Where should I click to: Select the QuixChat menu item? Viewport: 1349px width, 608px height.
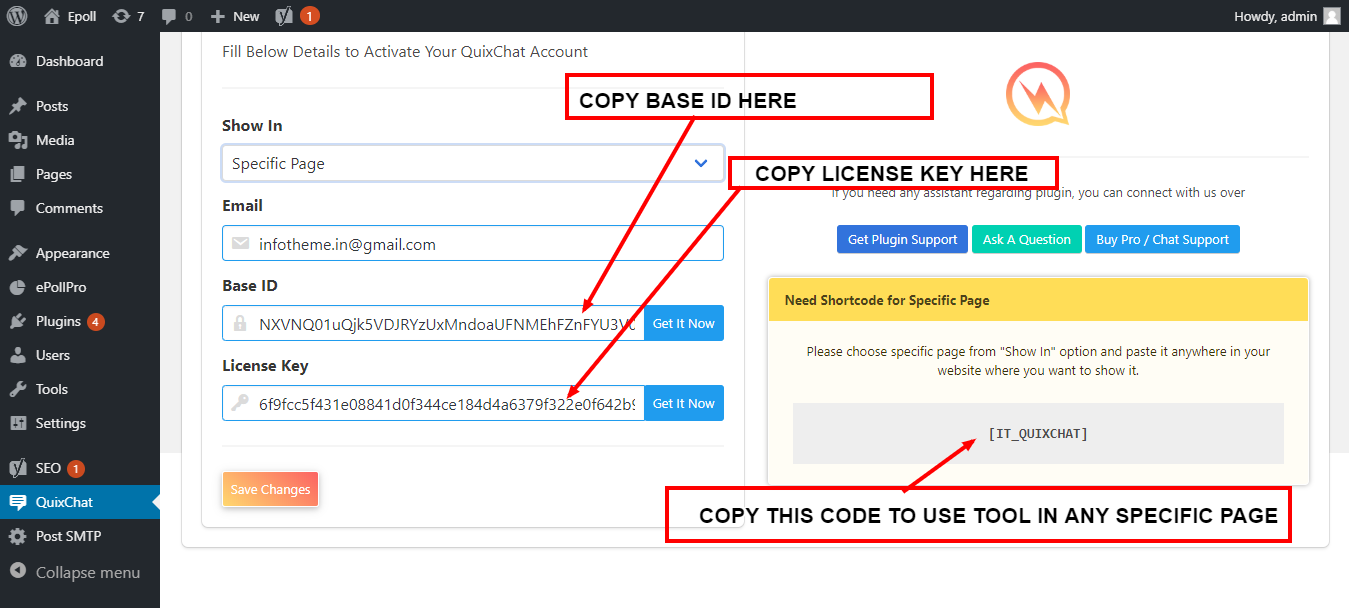click(x=80, y=502)
